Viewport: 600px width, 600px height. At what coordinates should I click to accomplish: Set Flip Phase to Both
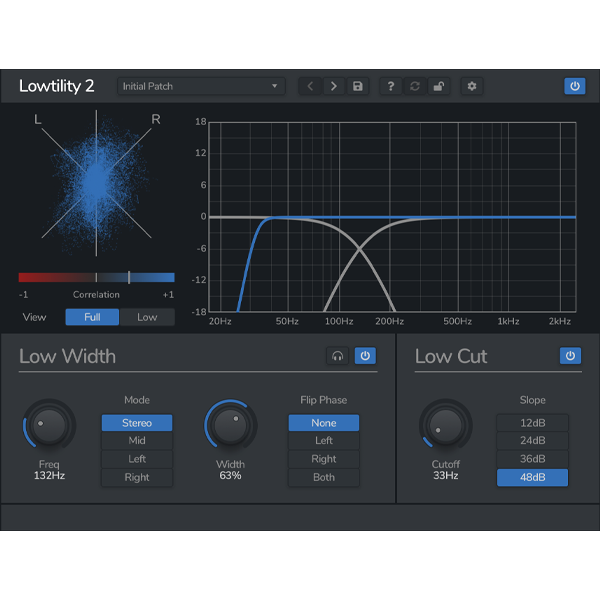(324, 477)
